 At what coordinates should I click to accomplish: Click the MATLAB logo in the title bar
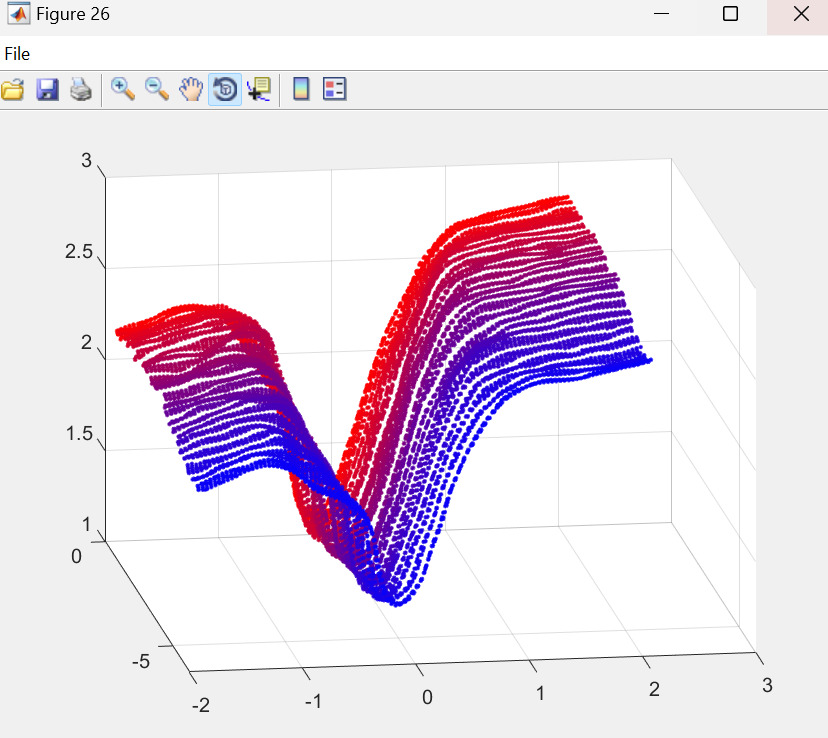tap(17, 14)
